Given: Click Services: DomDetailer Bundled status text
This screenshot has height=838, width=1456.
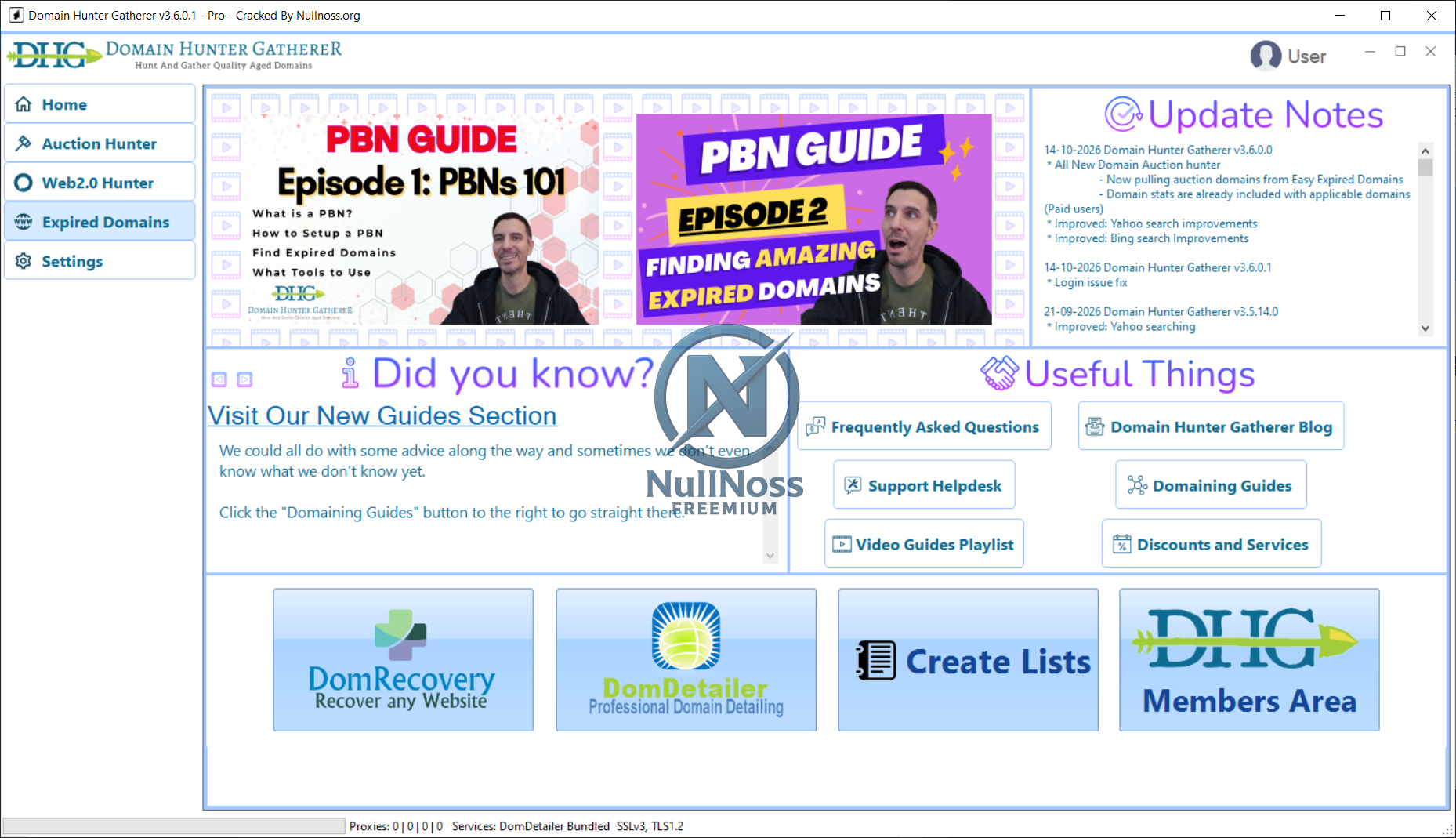Looking at the screenshot, I should [x=531, y=826].
